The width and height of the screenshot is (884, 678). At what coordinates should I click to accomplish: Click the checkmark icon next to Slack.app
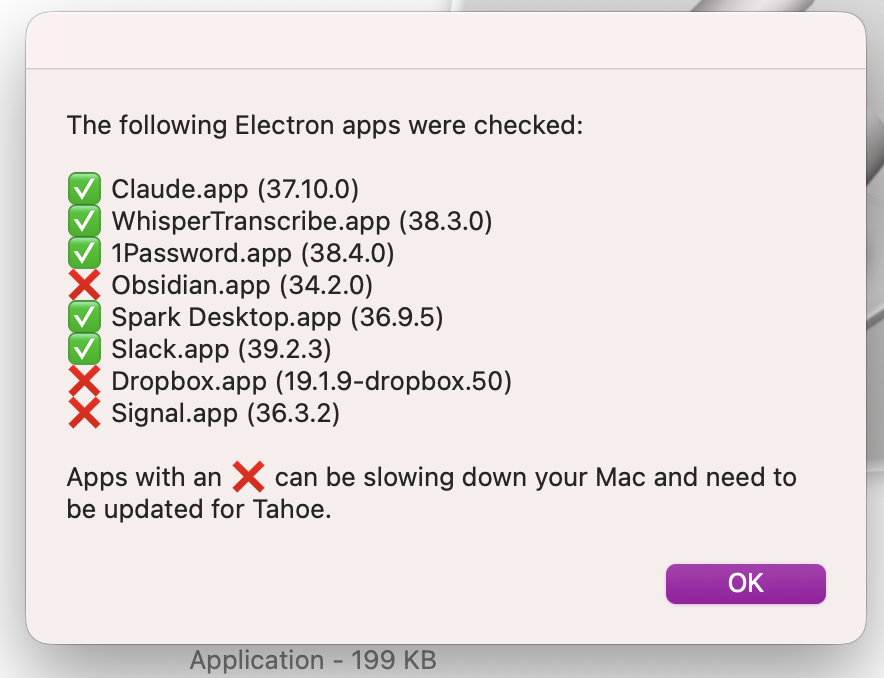[x=84, y=349]
